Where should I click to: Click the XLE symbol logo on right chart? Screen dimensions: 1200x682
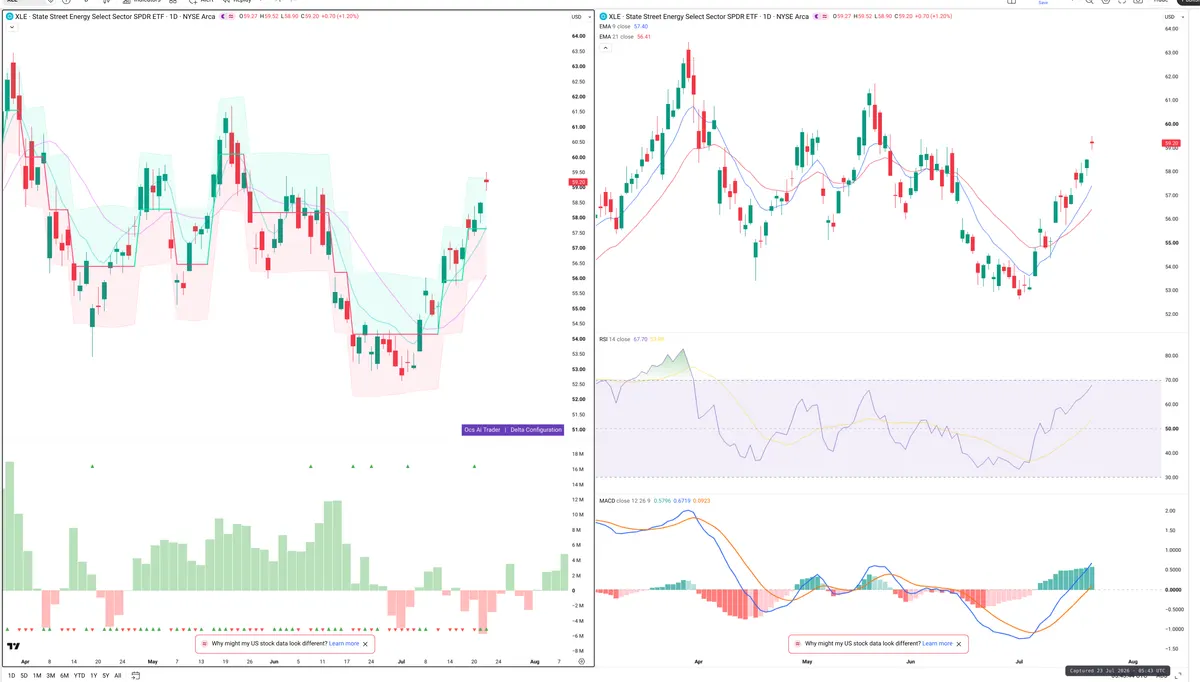[603, 16]
